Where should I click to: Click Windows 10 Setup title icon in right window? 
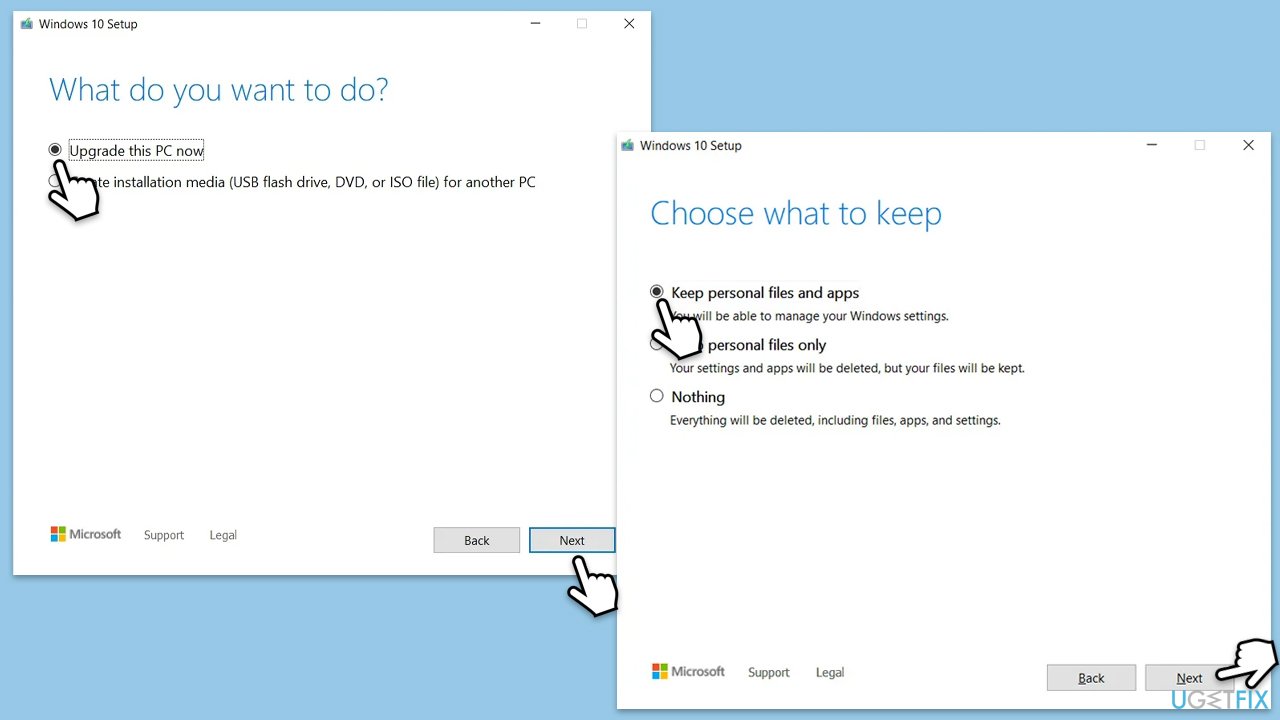pyautogui.click(x=627, y=145)
